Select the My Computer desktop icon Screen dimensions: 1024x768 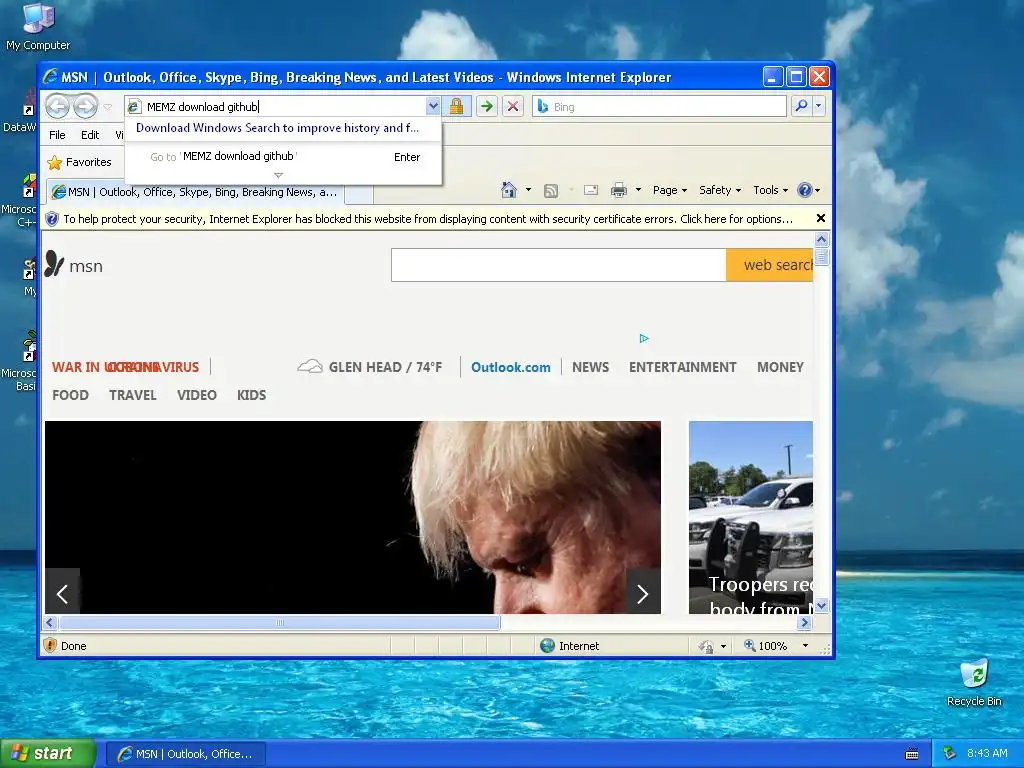point(38,27)
